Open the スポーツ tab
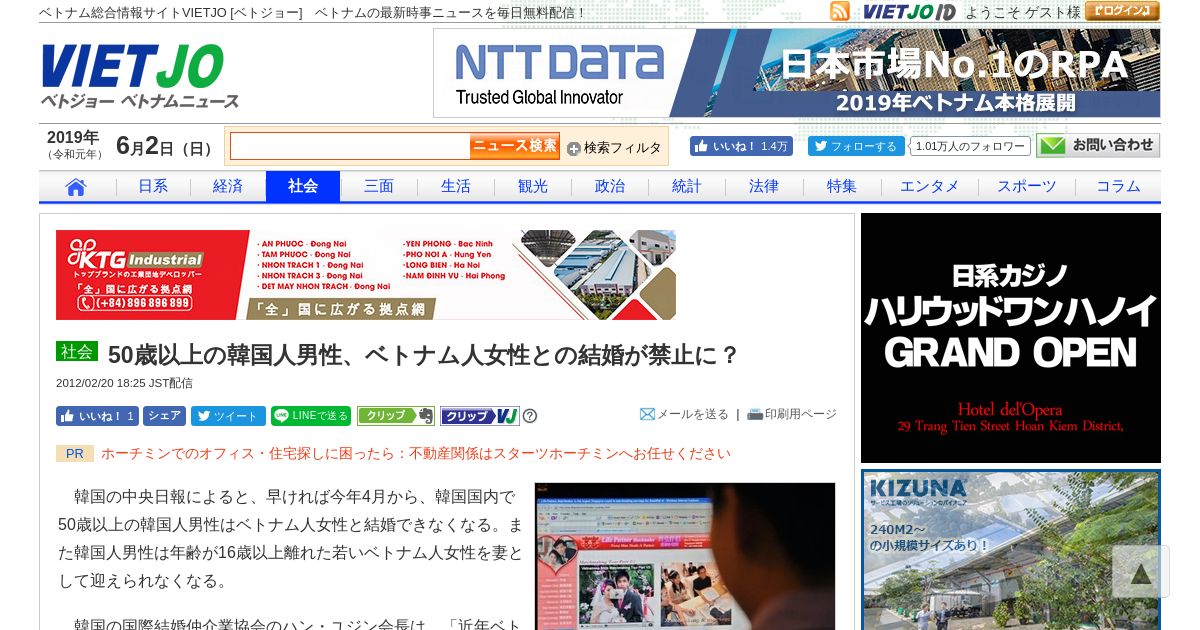Image resolution: width=1200 pixels, height=630 pixels. click(1027, 187)
